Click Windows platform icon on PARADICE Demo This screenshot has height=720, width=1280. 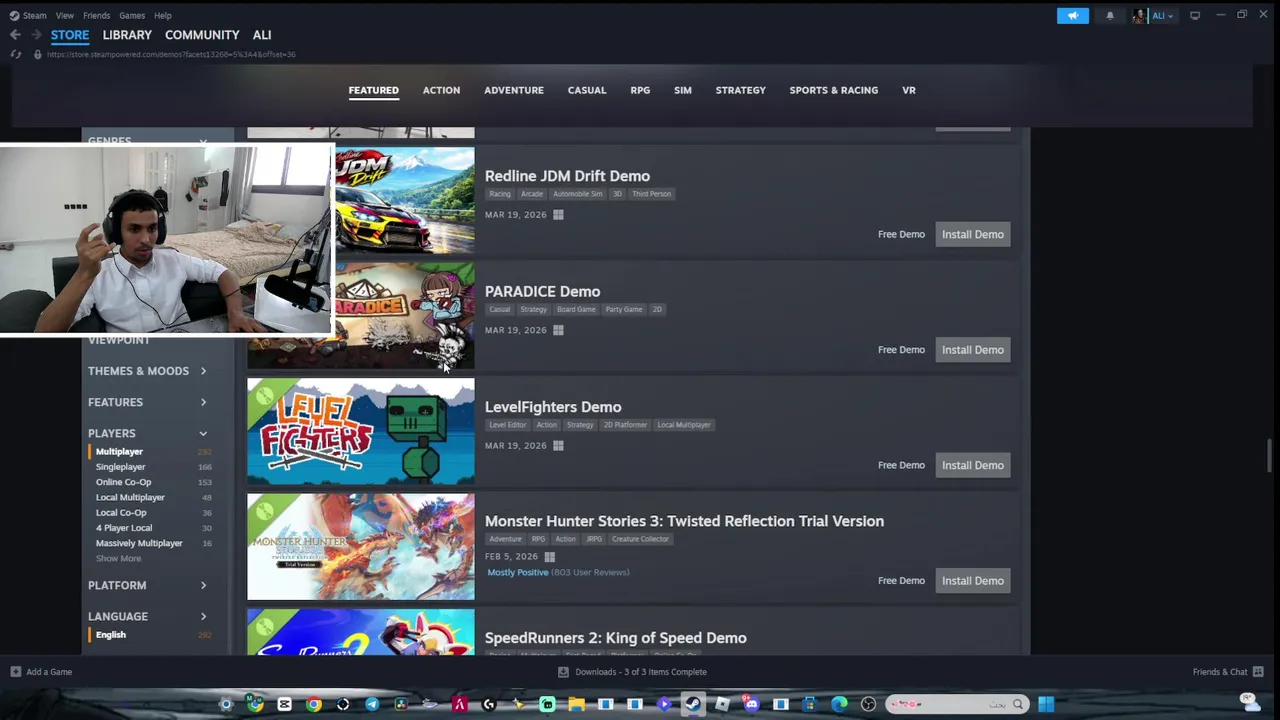point(558,330)
